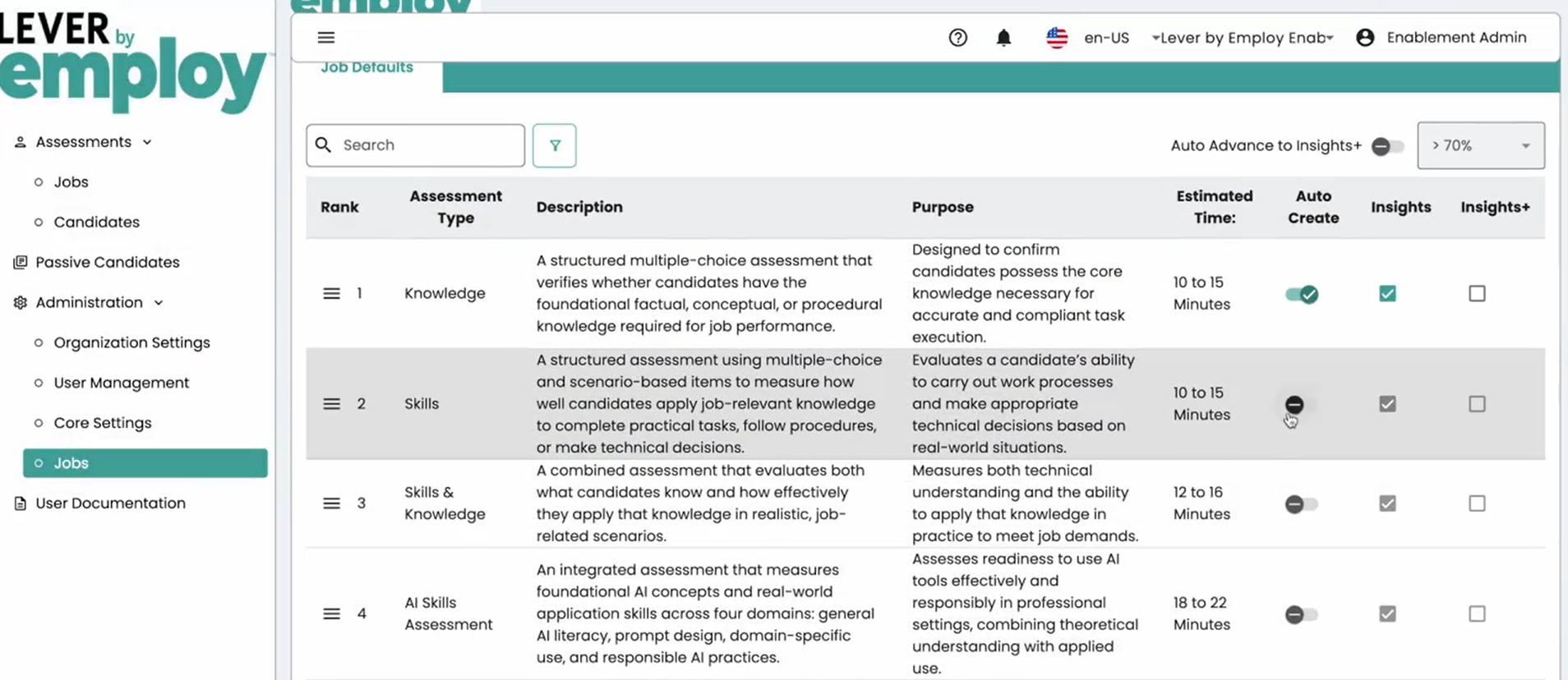Go to Passive Candidates page
Image resolution: width=1568 pixels, height=680 pixels.
[x=107, y=262]
